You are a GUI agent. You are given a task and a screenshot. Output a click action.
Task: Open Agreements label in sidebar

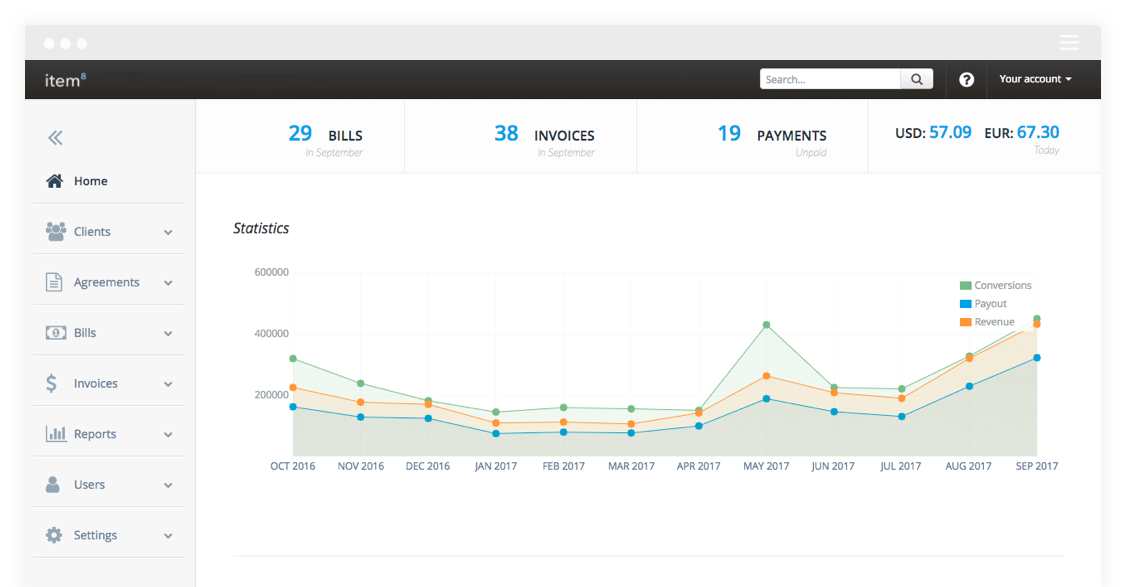click(107, 282)
